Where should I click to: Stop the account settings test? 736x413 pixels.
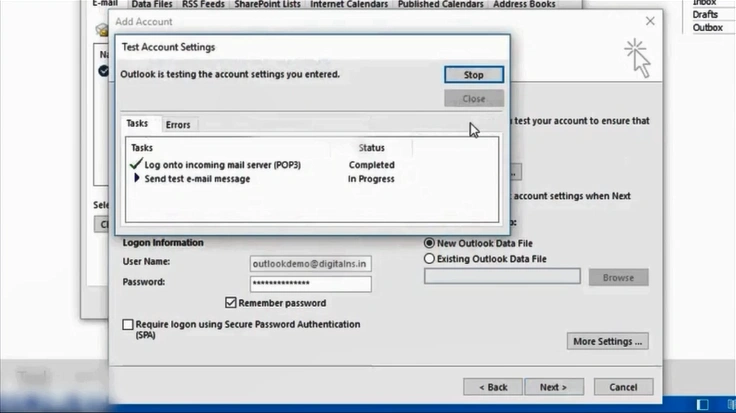[x=474, y=75]
